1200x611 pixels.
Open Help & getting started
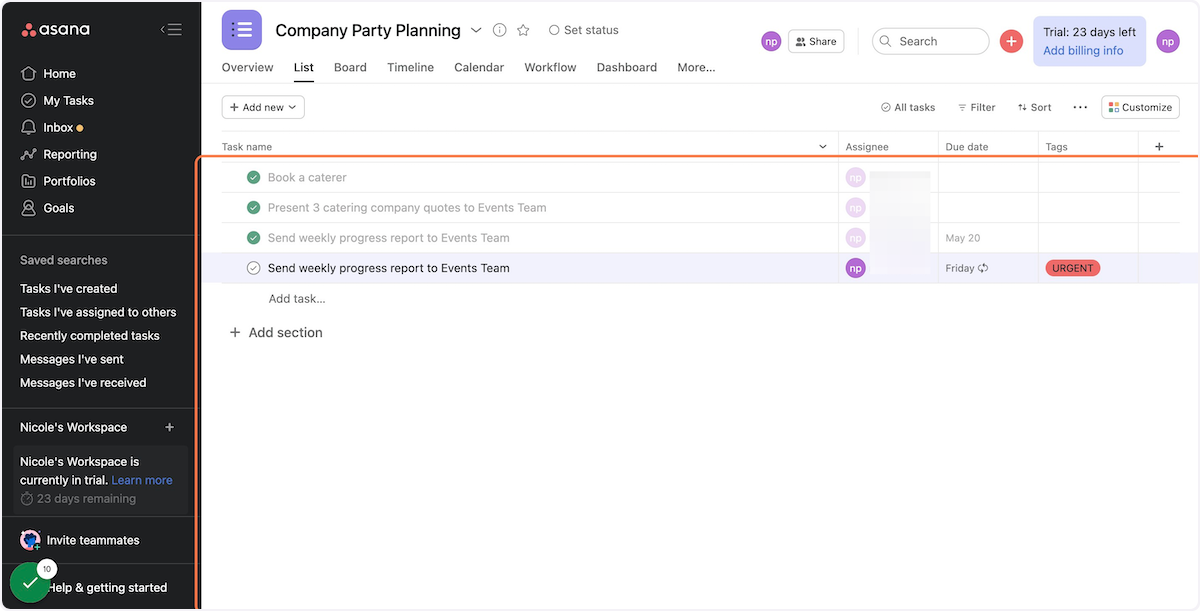[108, 588]
